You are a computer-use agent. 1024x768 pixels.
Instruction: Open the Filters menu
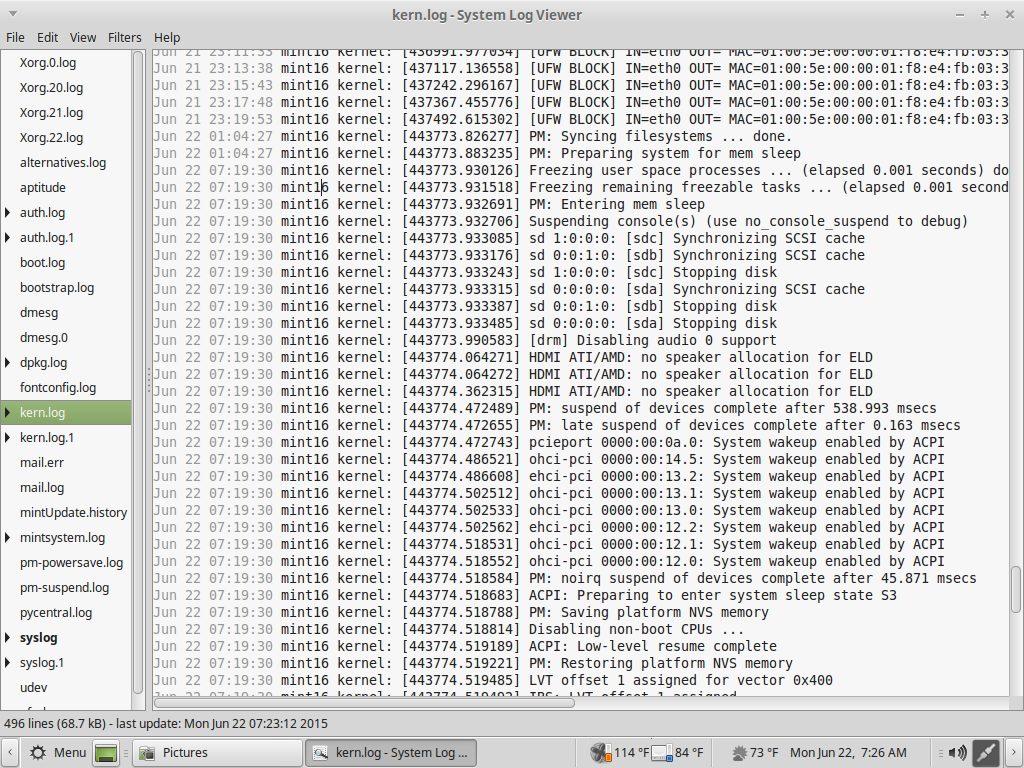[125, 37]
